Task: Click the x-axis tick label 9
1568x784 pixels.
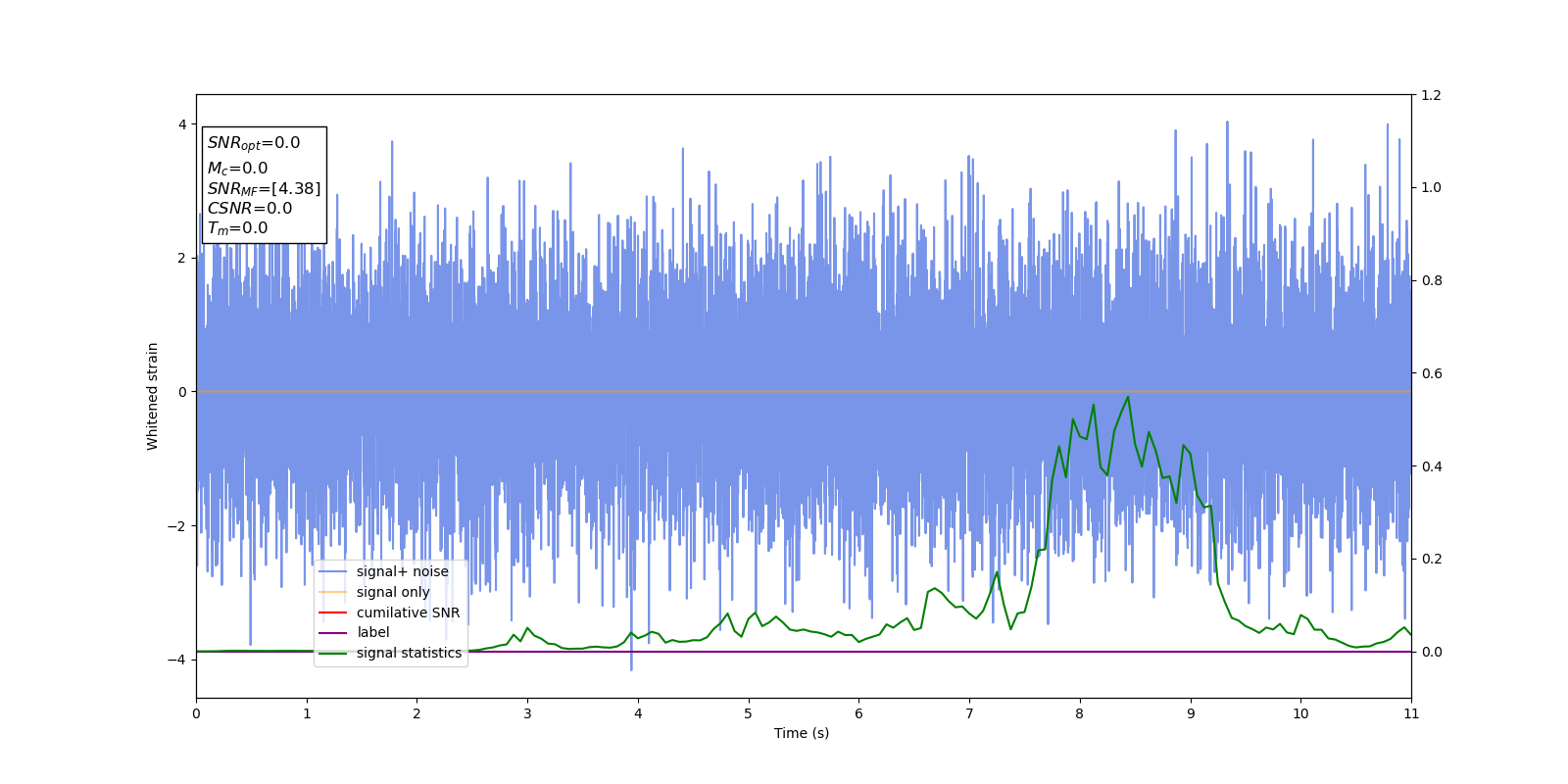Action: (x=1191, y=713)
